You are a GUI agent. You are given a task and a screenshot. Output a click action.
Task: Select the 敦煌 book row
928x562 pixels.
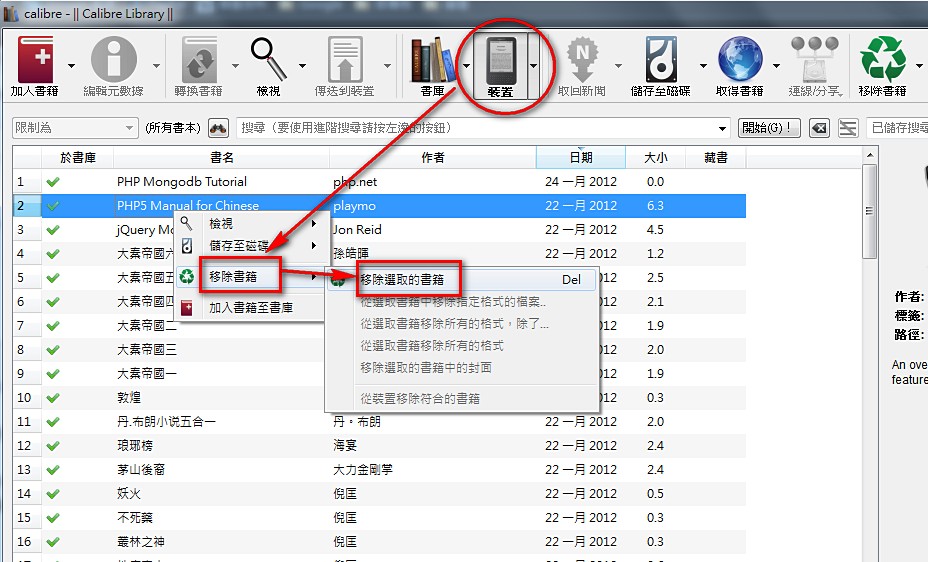[x=379, y=398]
